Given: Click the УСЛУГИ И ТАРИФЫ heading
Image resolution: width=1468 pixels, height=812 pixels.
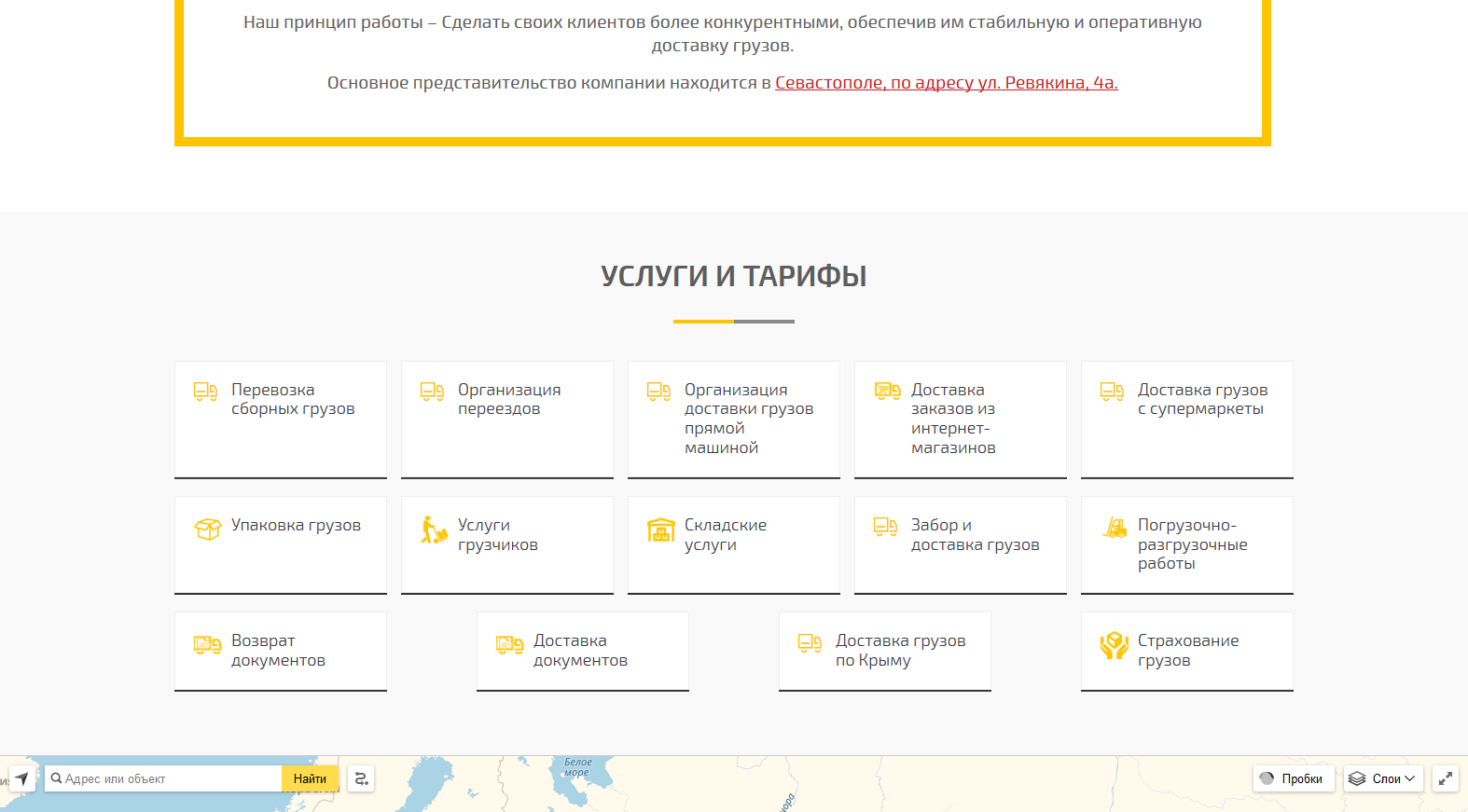Looking at the screenshot, I should point(734,276).
